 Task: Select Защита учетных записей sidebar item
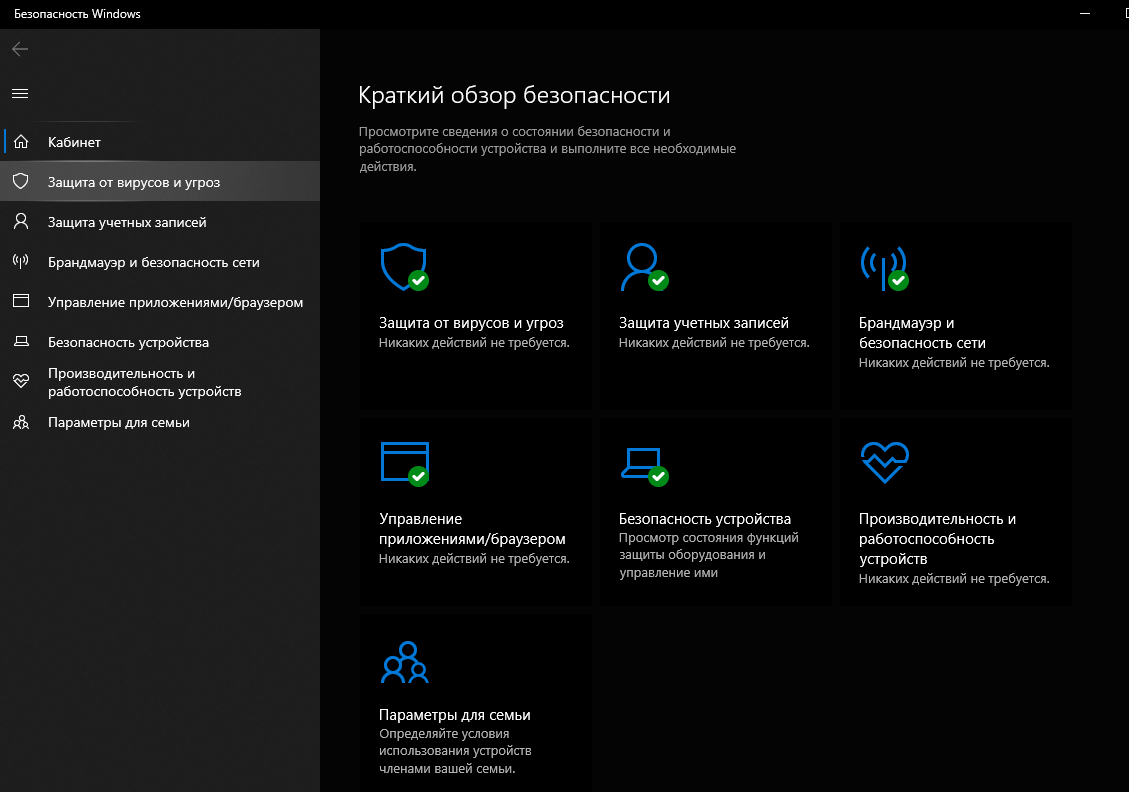click(x=160, y=222)
